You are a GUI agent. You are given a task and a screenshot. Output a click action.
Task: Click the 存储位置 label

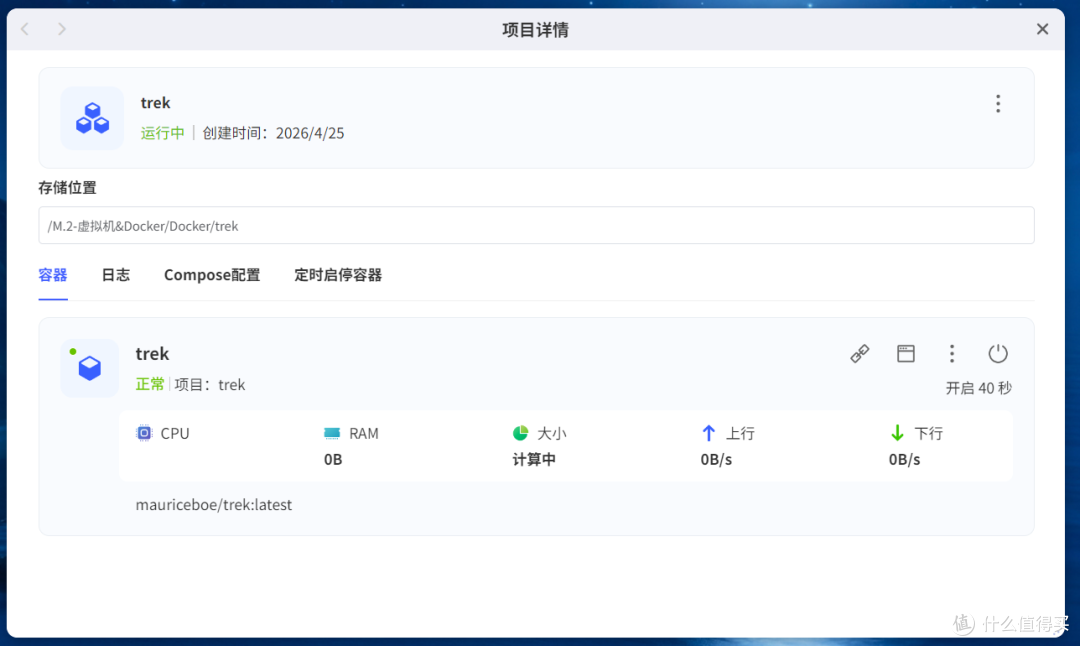(x=68, y=187)
